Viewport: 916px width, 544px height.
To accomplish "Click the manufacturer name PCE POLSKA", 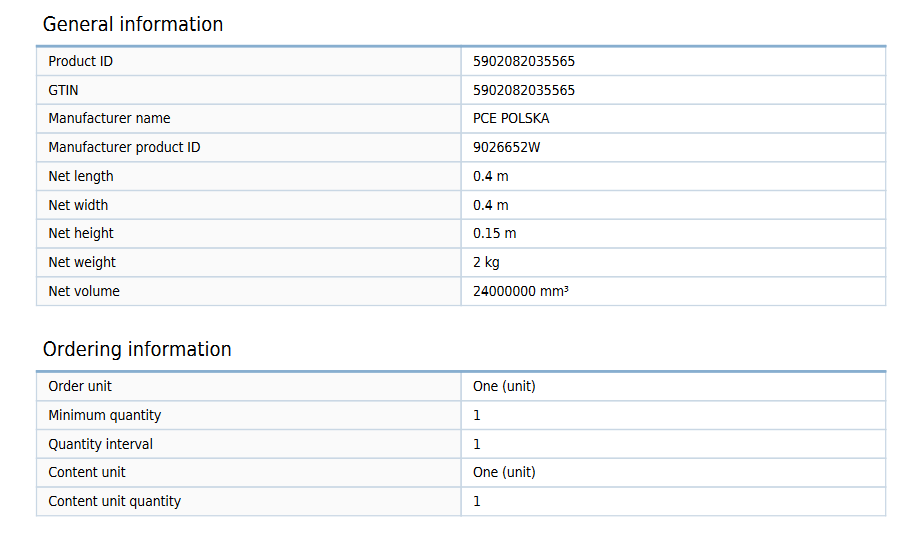I will pos(511,118).
